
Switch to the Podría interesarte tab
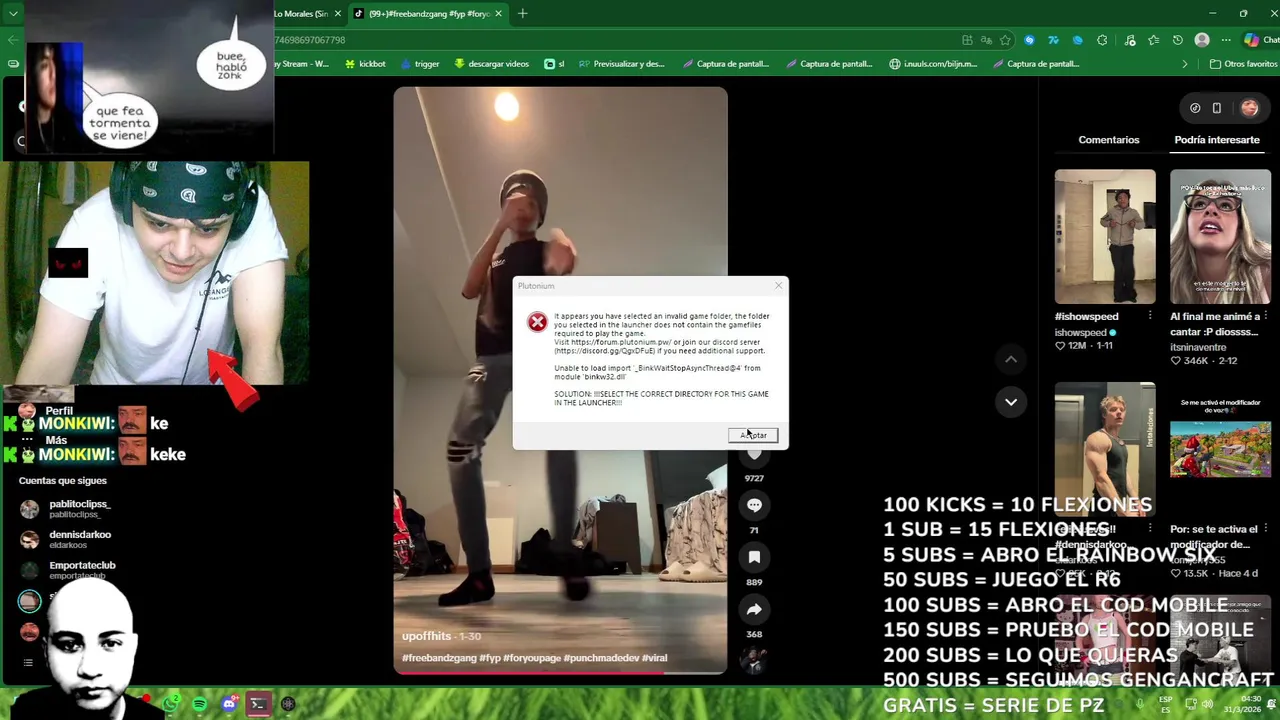click(x=1217, y=140)
